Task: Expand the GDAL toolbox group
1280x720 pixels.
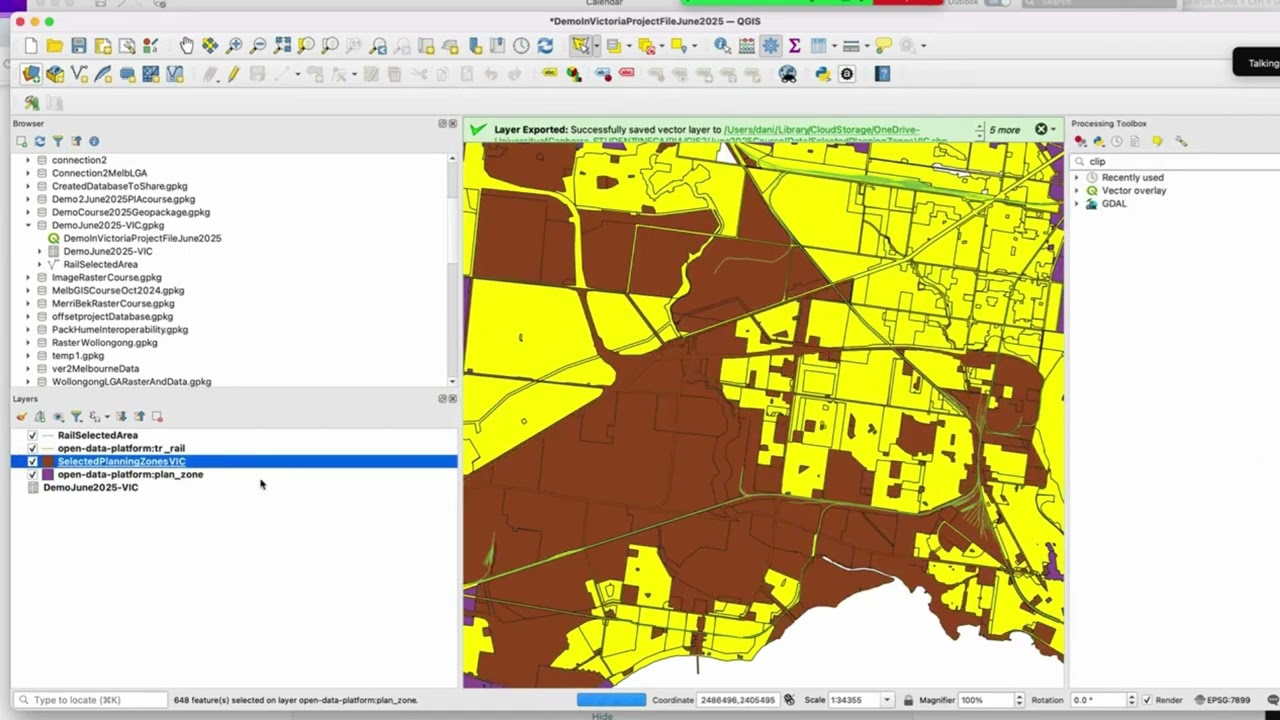Action: coord(1078,204)
